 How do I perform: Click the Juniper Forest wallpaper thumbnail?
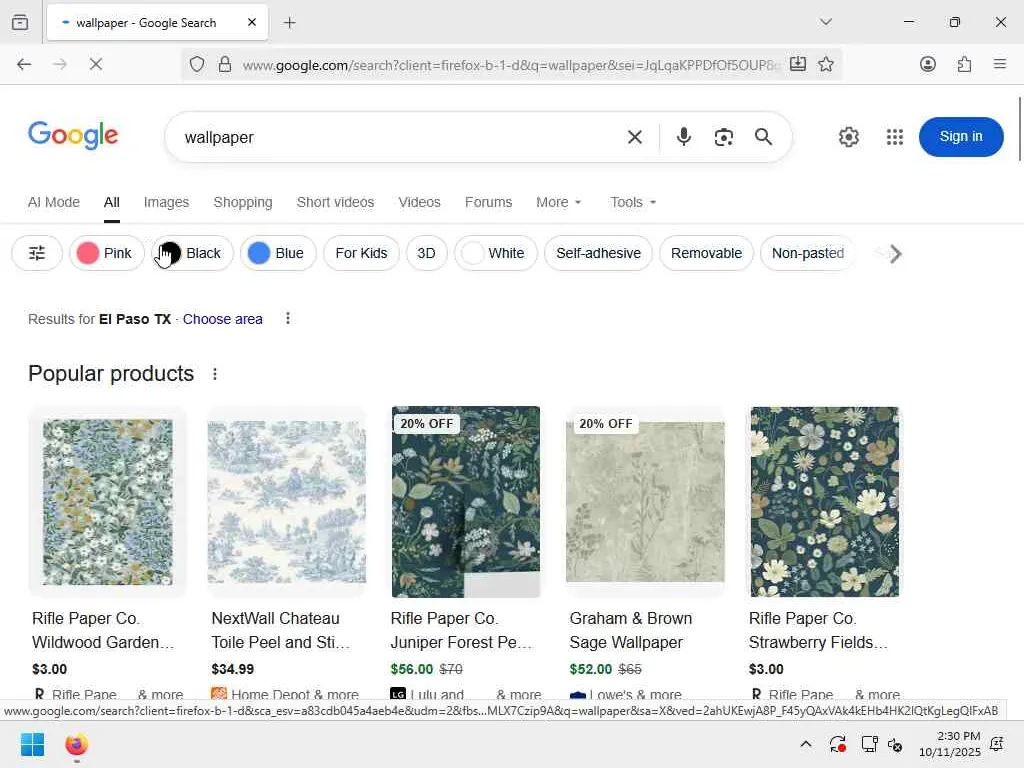(466, 502)
